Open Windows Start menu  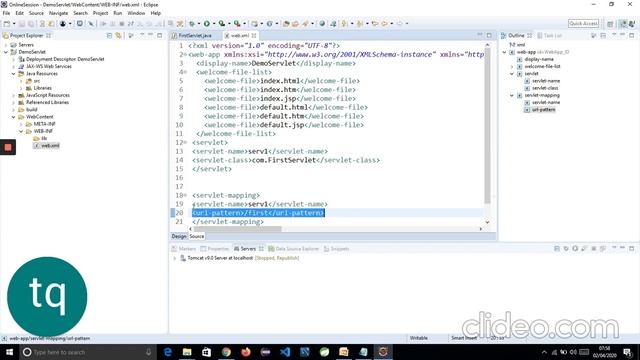click(x=9, y=352)
